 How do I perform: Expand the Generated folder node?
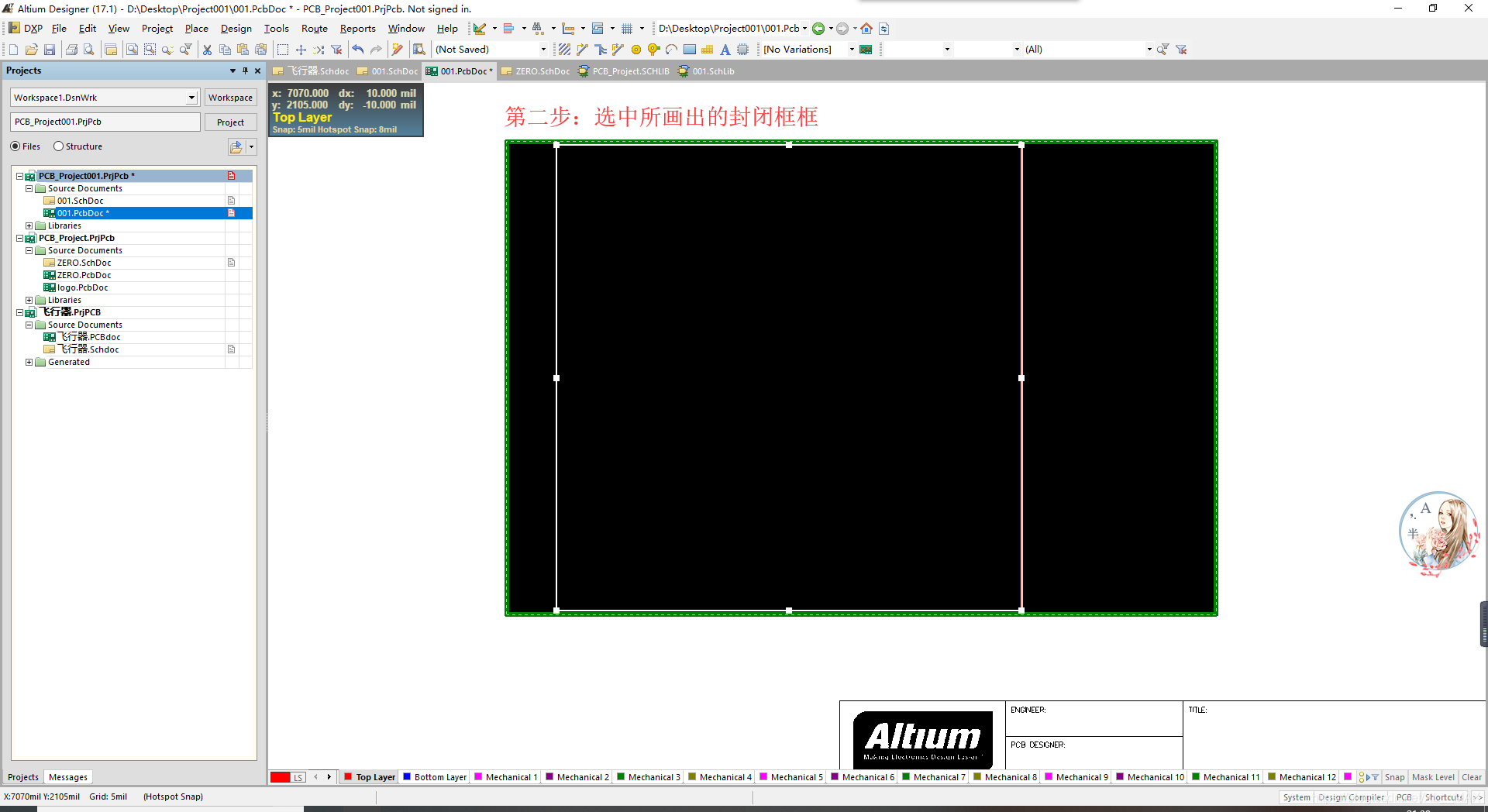(x=29, y=363)
